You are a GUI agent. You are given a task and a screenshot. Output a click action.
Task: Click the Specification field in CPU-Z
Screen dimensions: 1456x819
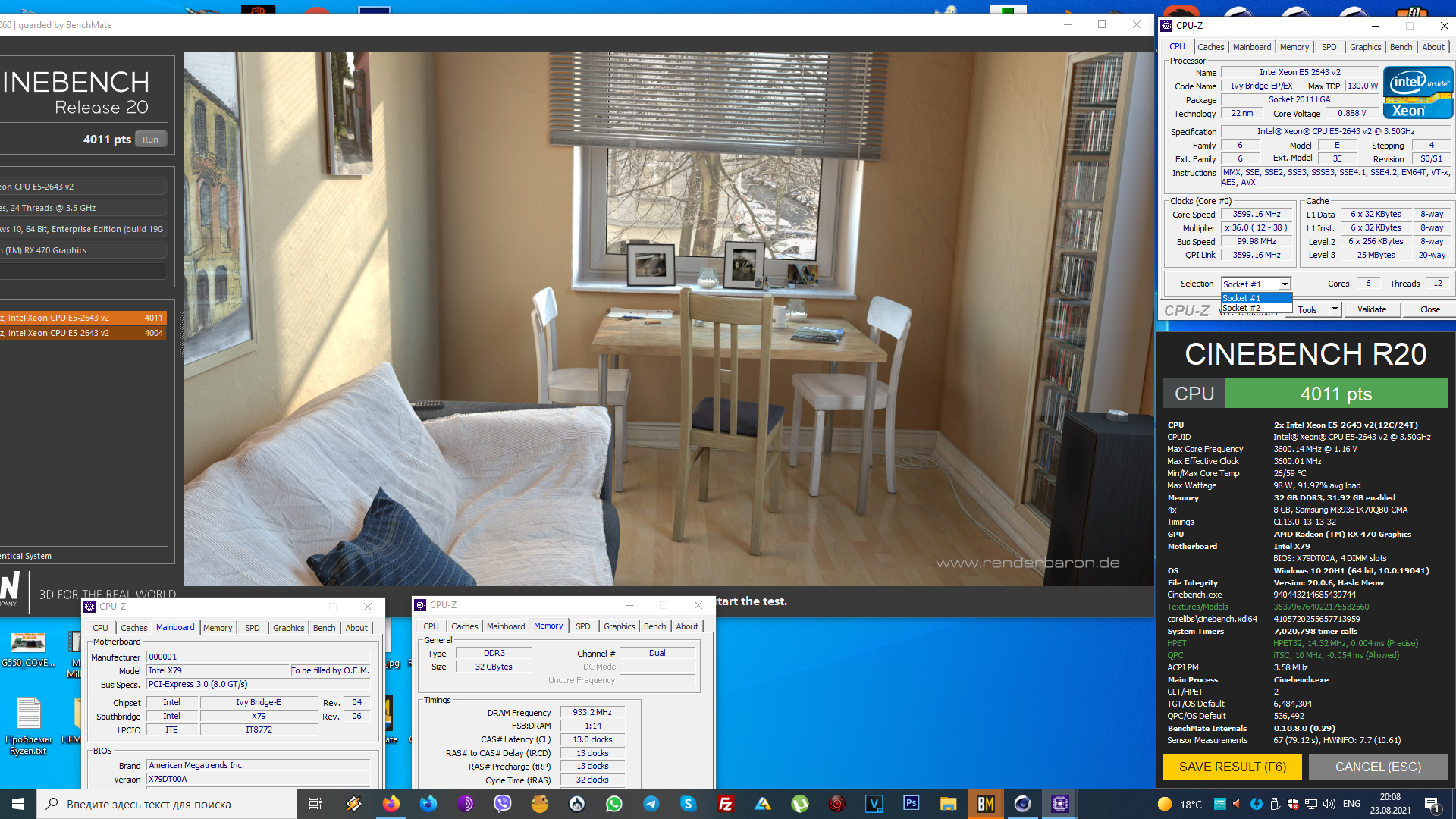1335,131
